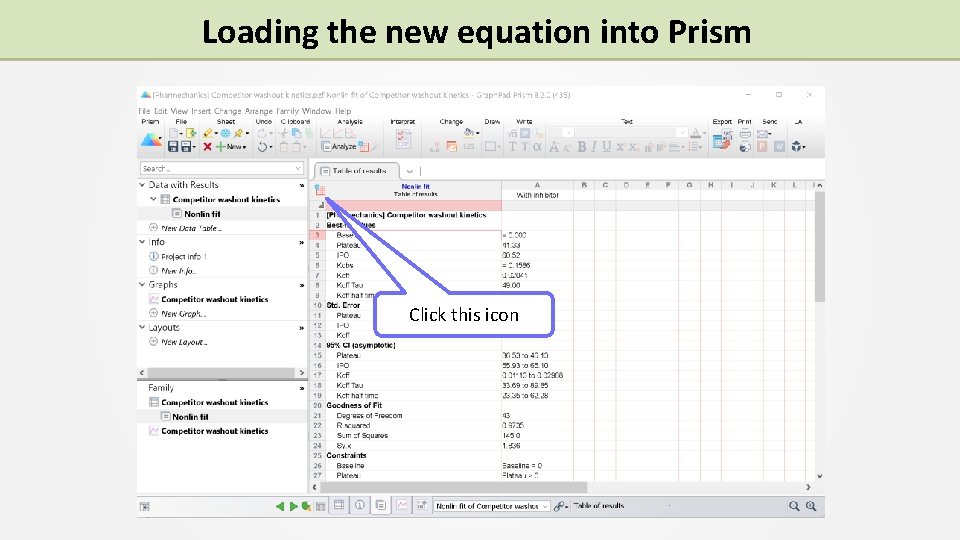Click the paint bucket Change color icon
This screenshot has width=960, height=540.
tap(468, 133)
